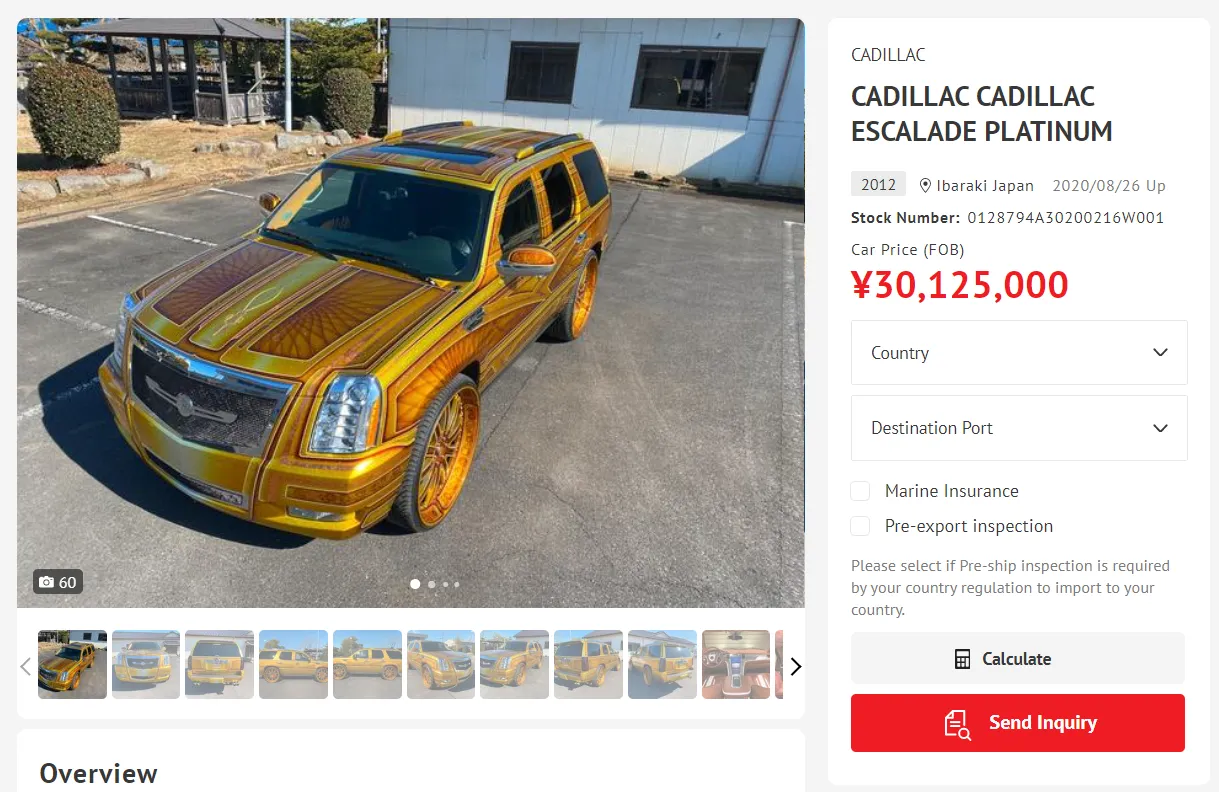This screenshot has width=1219, height=792.
Task: Select the third carousel dot indicator
Action: point(445,584)
